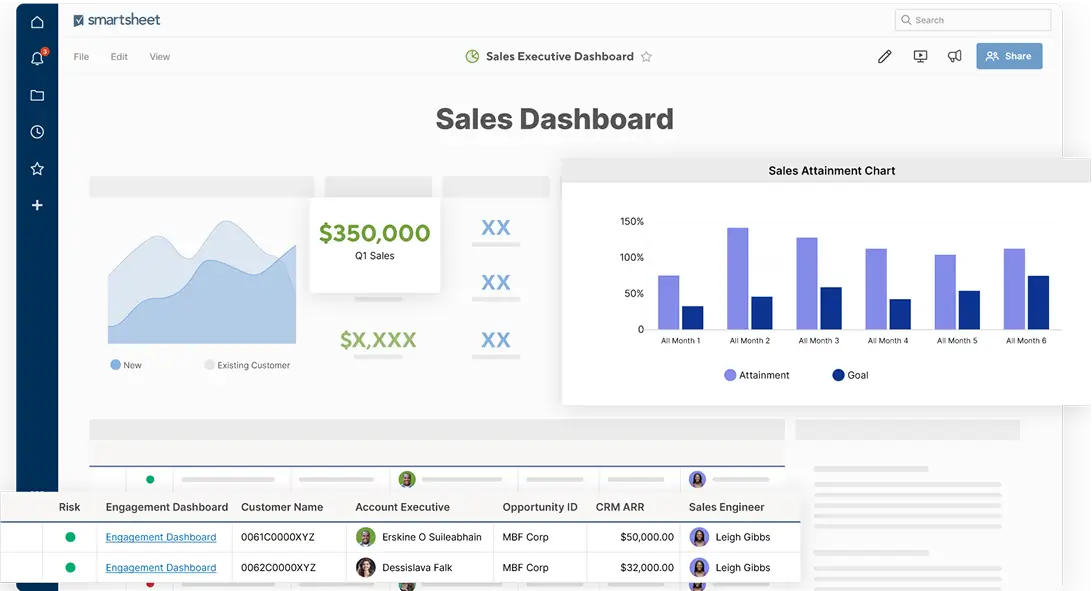Open the File menu
This screenshot has height=591, width=1092.
click(81, 57)
